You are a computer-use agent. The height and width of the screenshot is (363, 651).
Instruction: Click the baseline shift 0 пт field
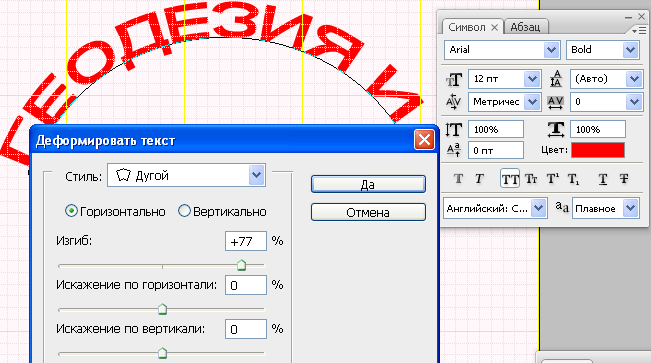[496, 150]
